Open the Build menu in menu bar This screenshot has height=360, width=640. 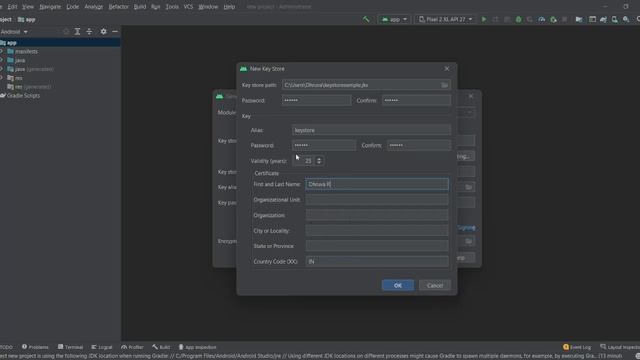pyautogui.click(x=140, y=7)
